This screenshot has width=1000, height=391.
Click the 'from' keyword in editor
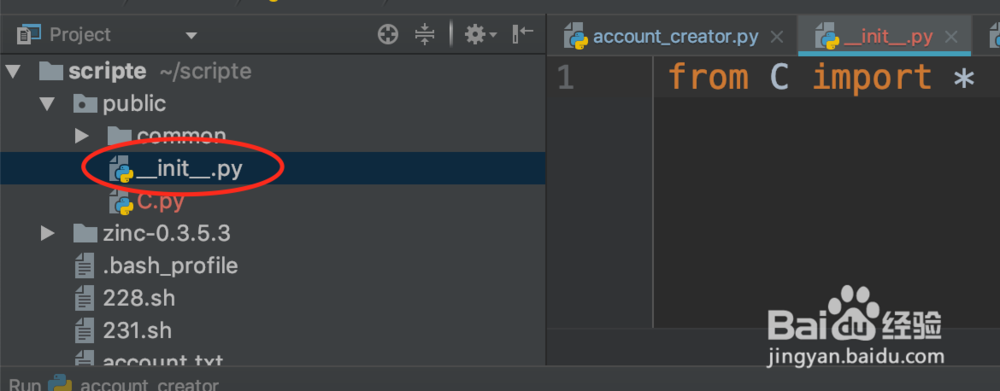pos(708,77)
